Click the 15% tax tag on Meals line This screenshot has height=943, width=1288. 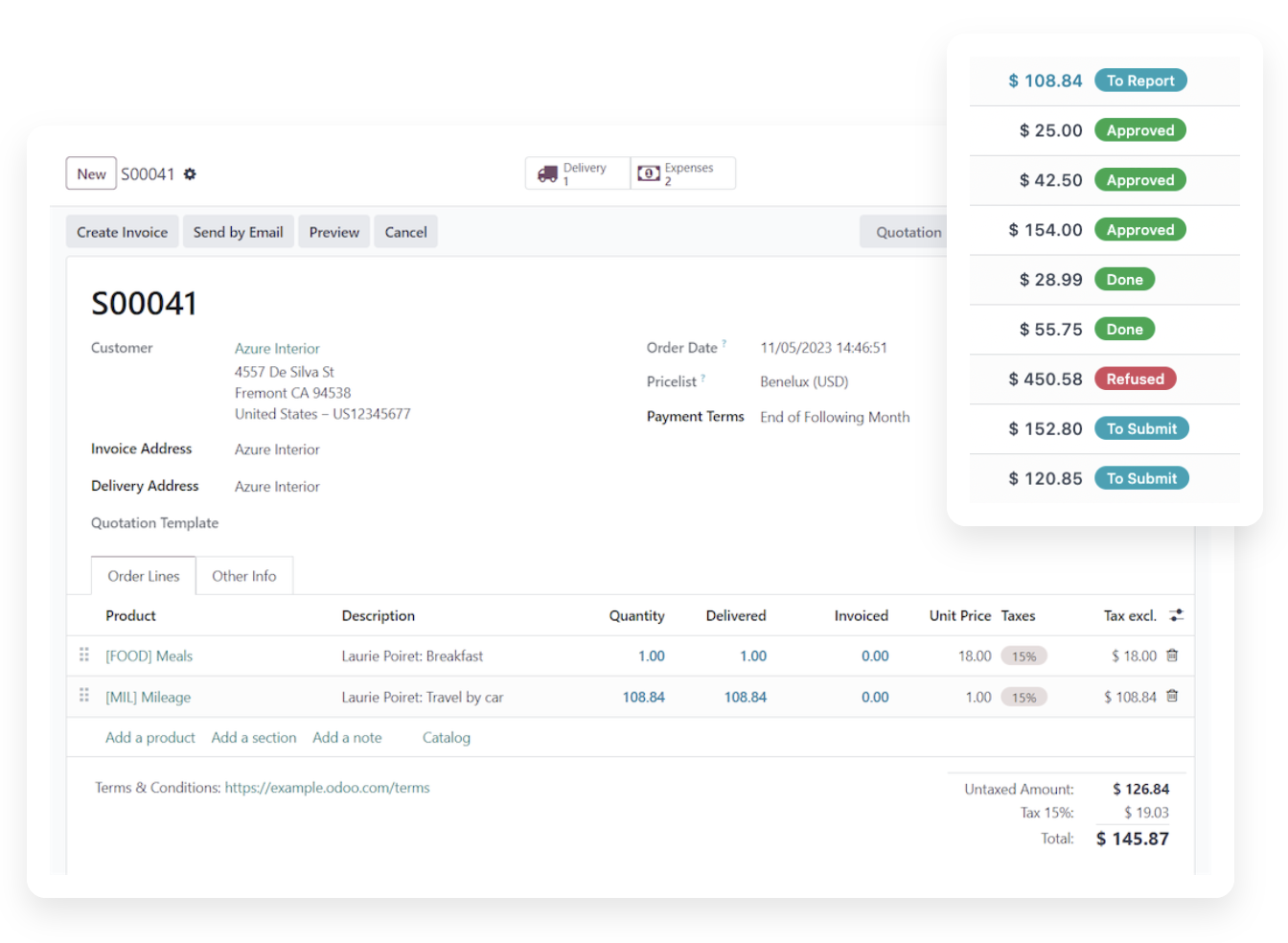pyautogui.click(x=1023, y=656)
